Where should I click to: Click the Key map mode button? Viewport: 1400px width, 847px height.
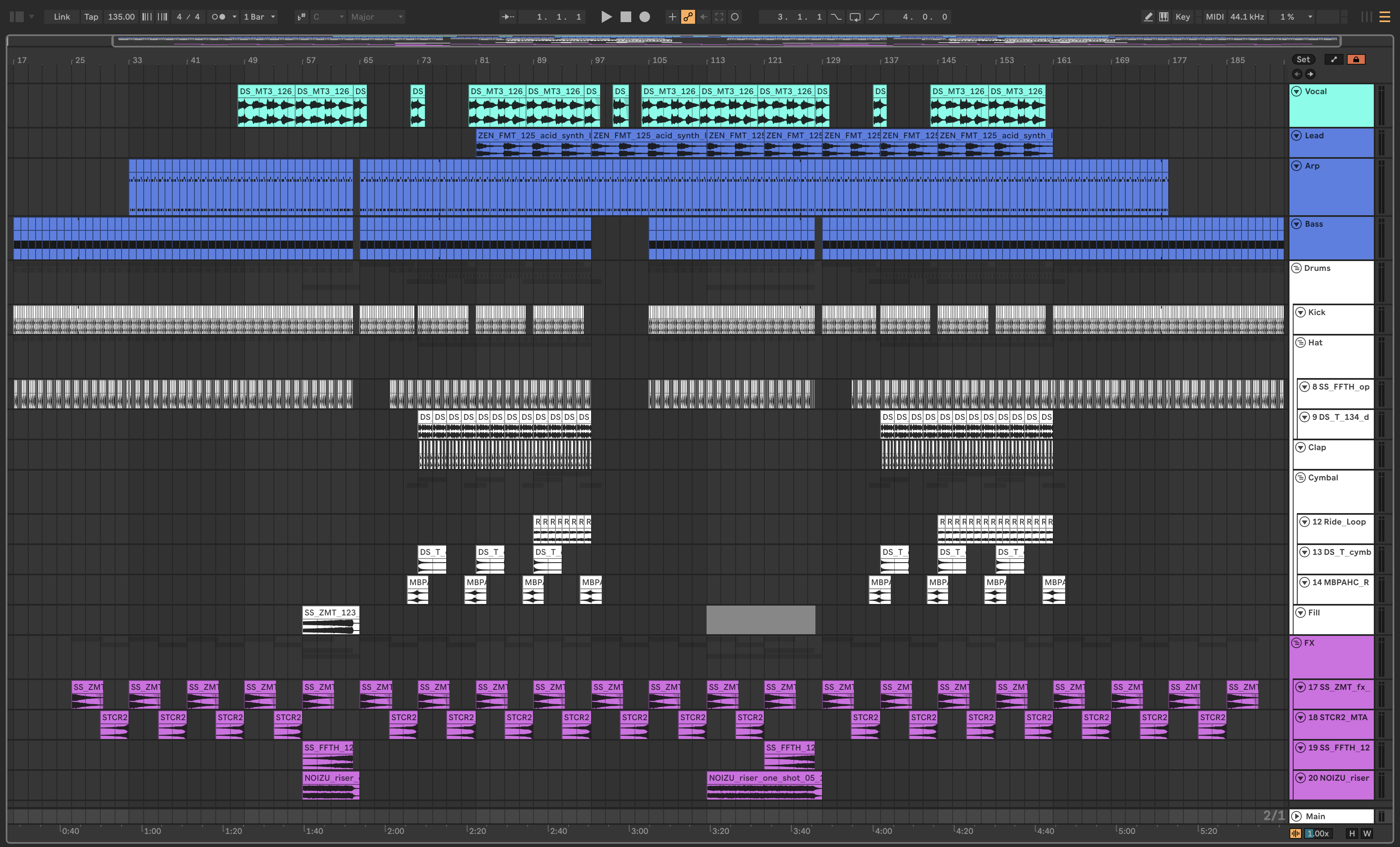(x=1182, y=17)
